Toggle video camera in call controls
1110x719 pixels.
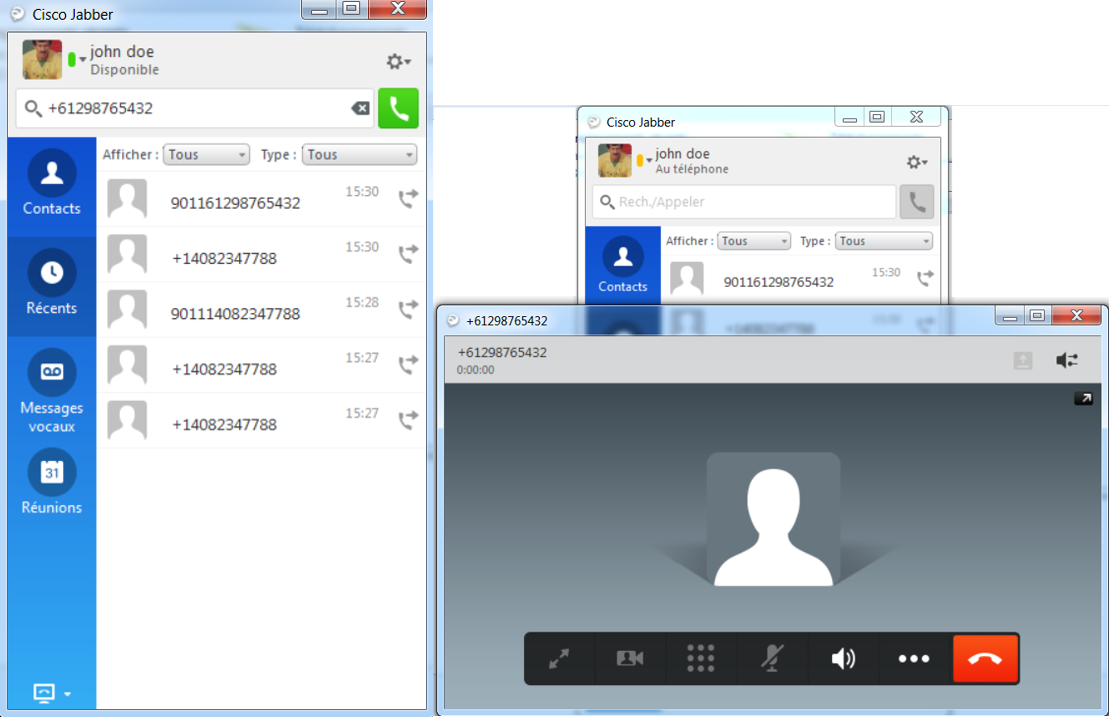[x=629, y=659]
